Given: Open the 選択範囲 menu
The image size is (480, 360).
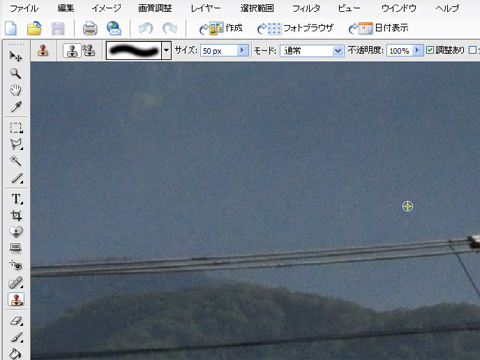Looking at the screenshot, I should click(x=257, y=8).
